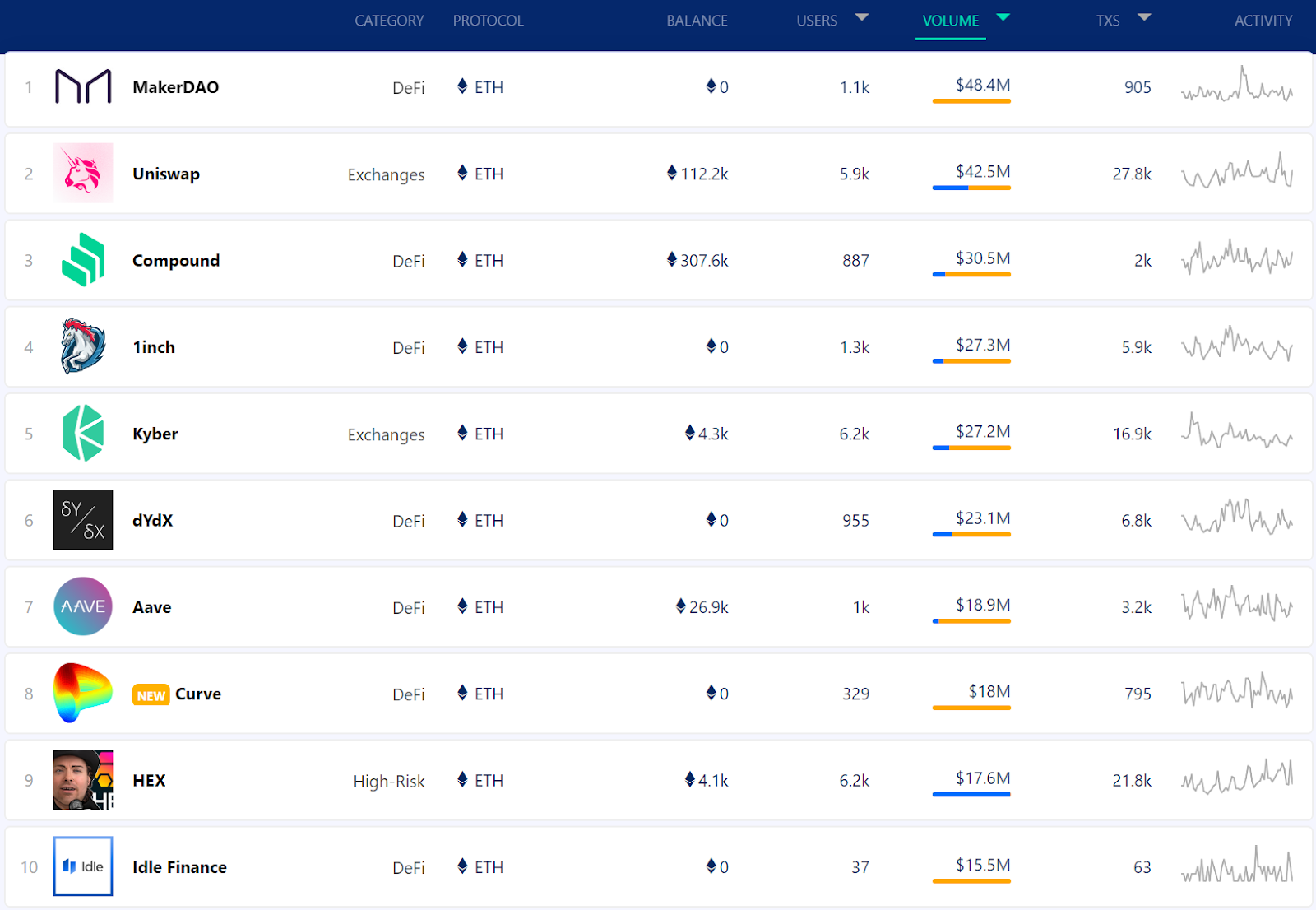Click the Curve rainbow logo
Screen dimensions: 1316x910
pyautogui.click(x=83, y=693)
